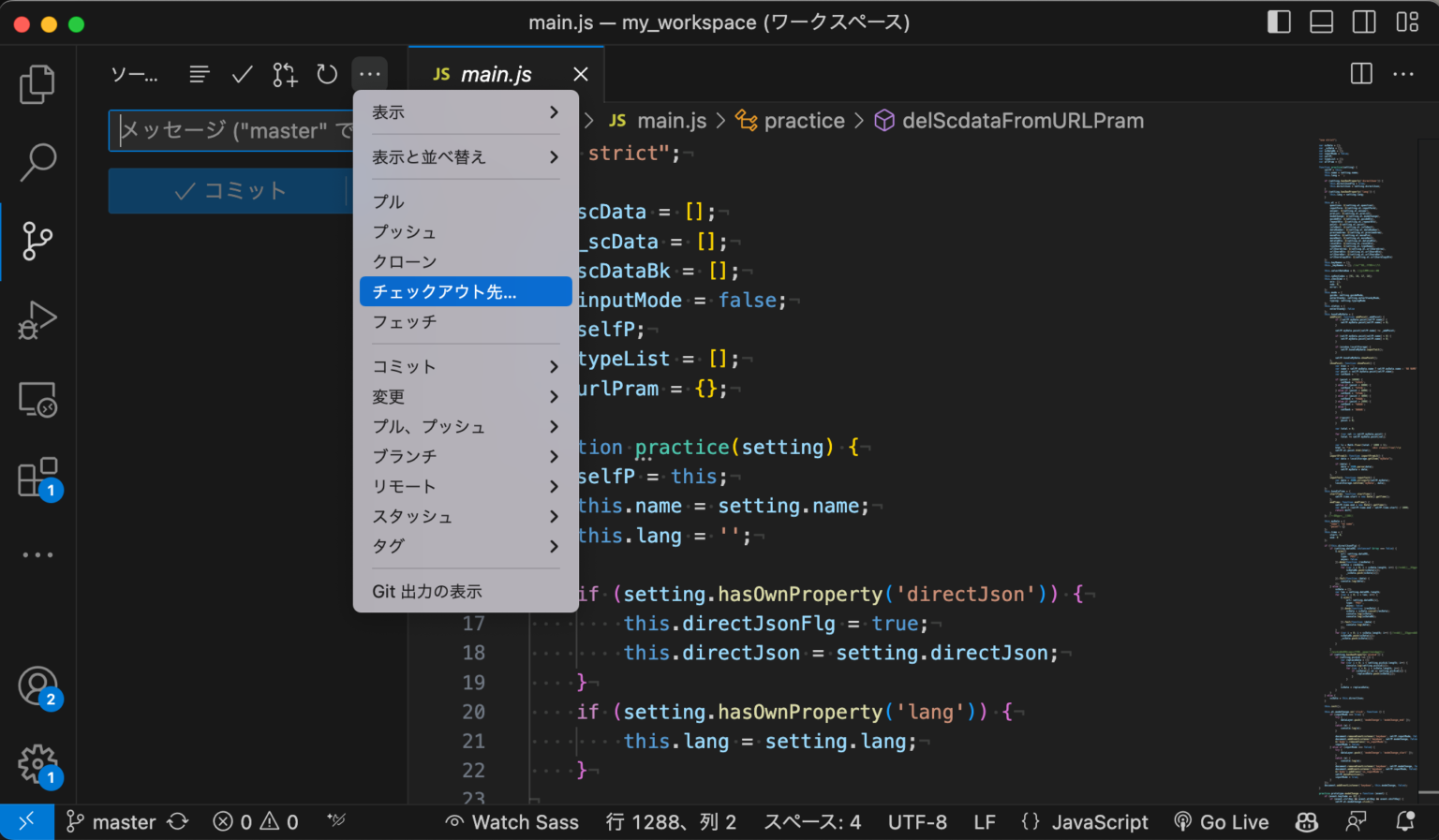The width and height of the screenshot is (1439, 840).
Task: Split the editor using the split icon
Action: [1360, 74]
